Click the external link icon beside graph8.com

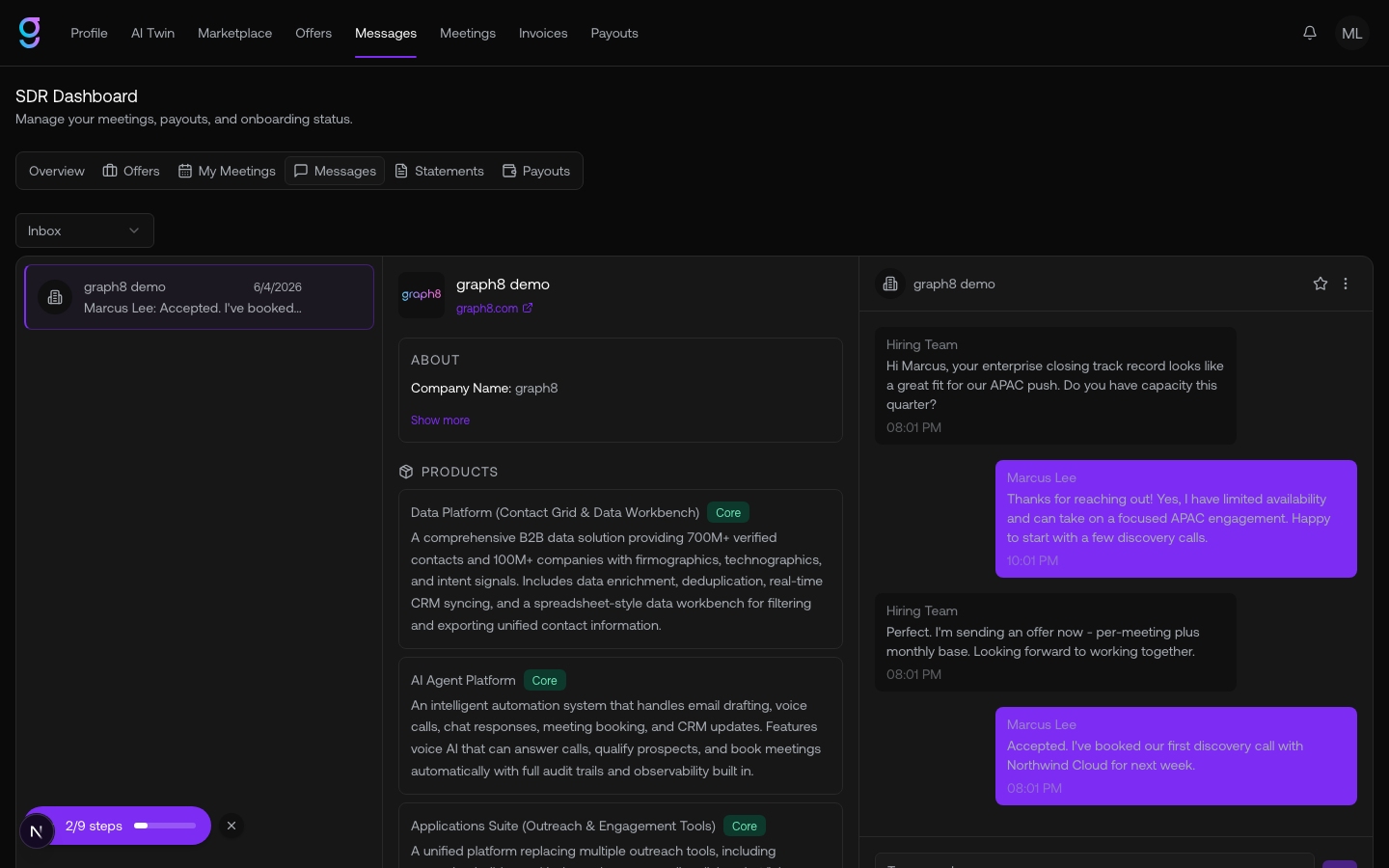(x=528, y=309)
